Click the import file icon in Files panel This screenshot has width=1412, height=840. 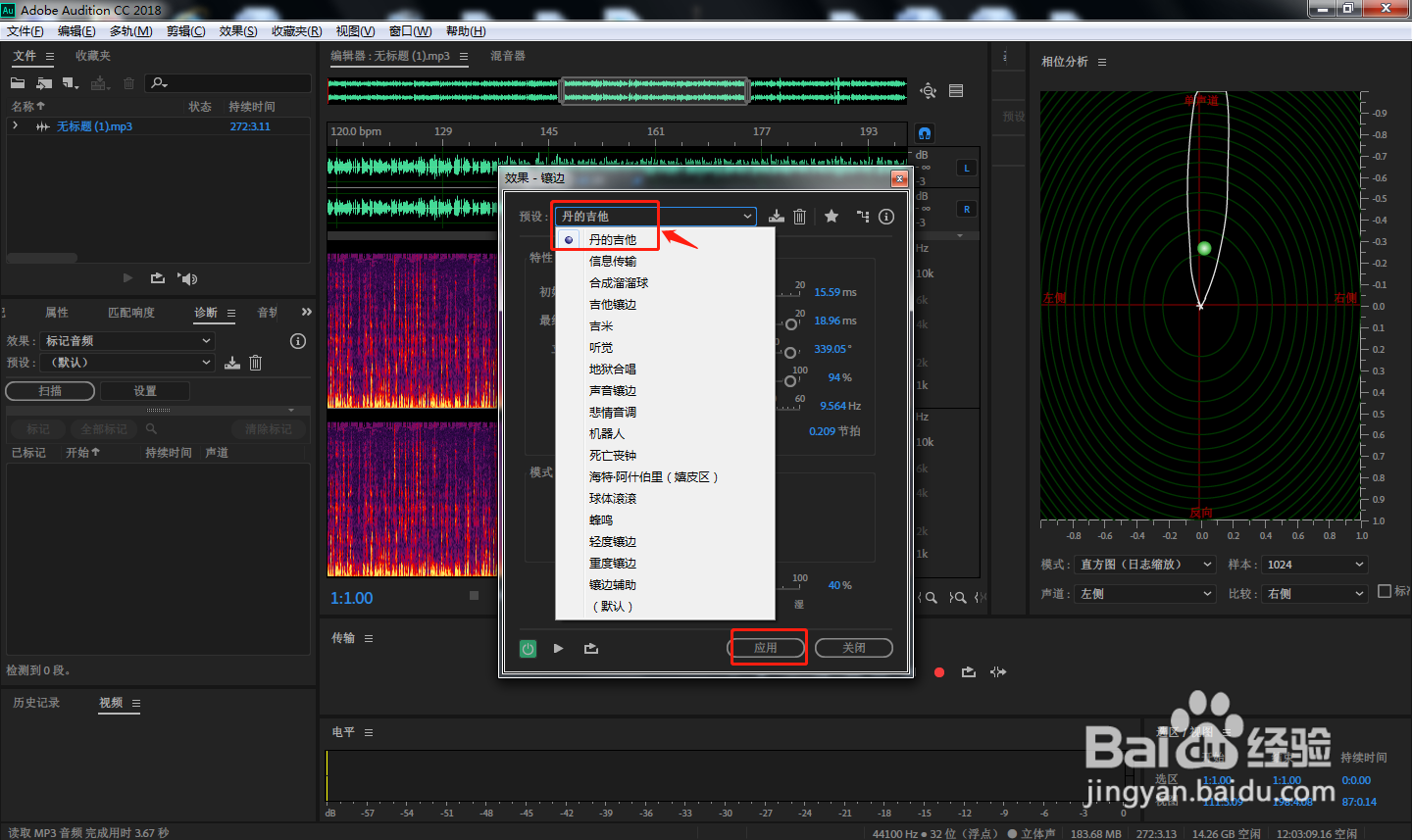tap(44, 83)
